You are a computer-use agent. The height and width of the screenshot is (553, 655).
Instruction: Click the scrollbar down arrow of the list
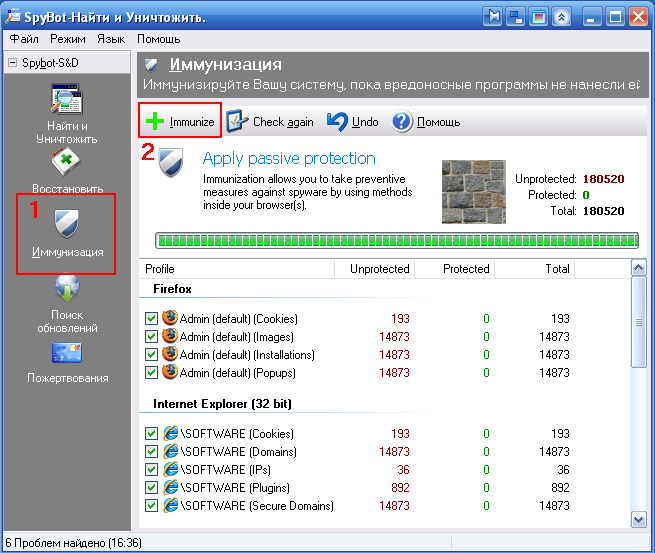[x=639, y=520]
